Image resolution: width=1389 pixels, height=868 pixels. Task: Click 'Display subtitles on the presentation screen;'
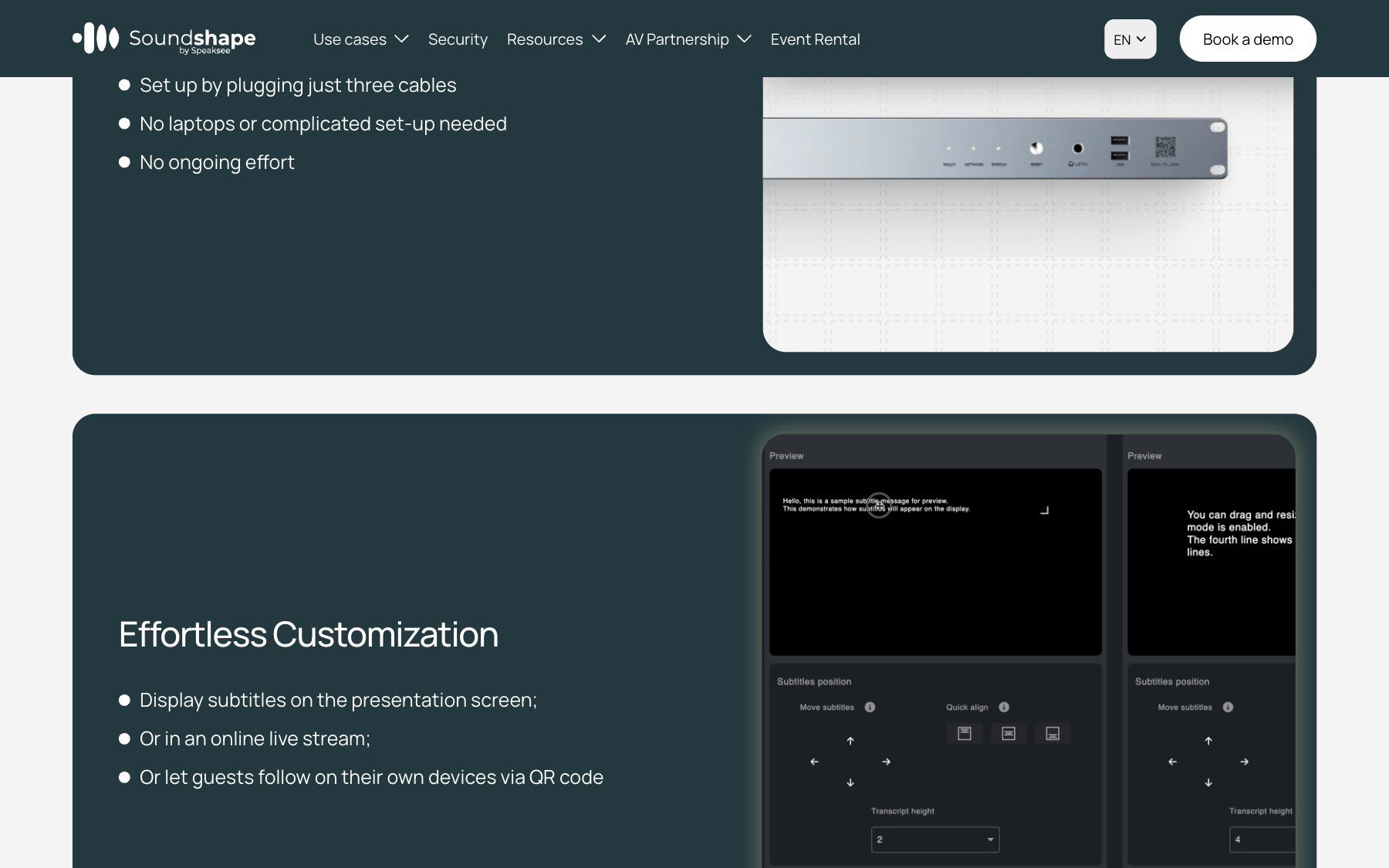[338, 700]
